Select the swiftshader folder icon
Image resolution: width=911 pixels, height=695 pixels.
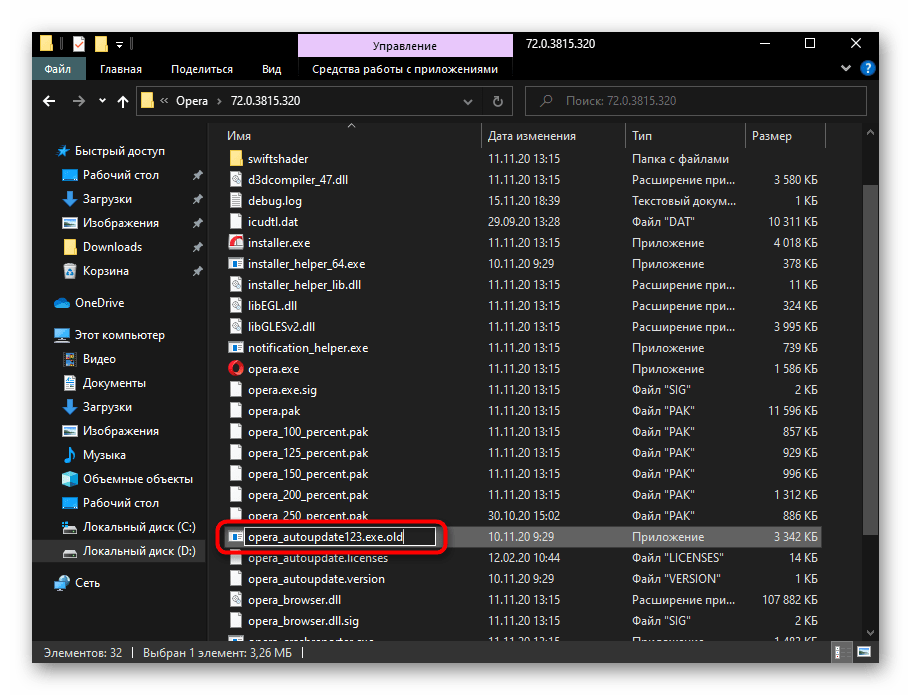(236, 159)
